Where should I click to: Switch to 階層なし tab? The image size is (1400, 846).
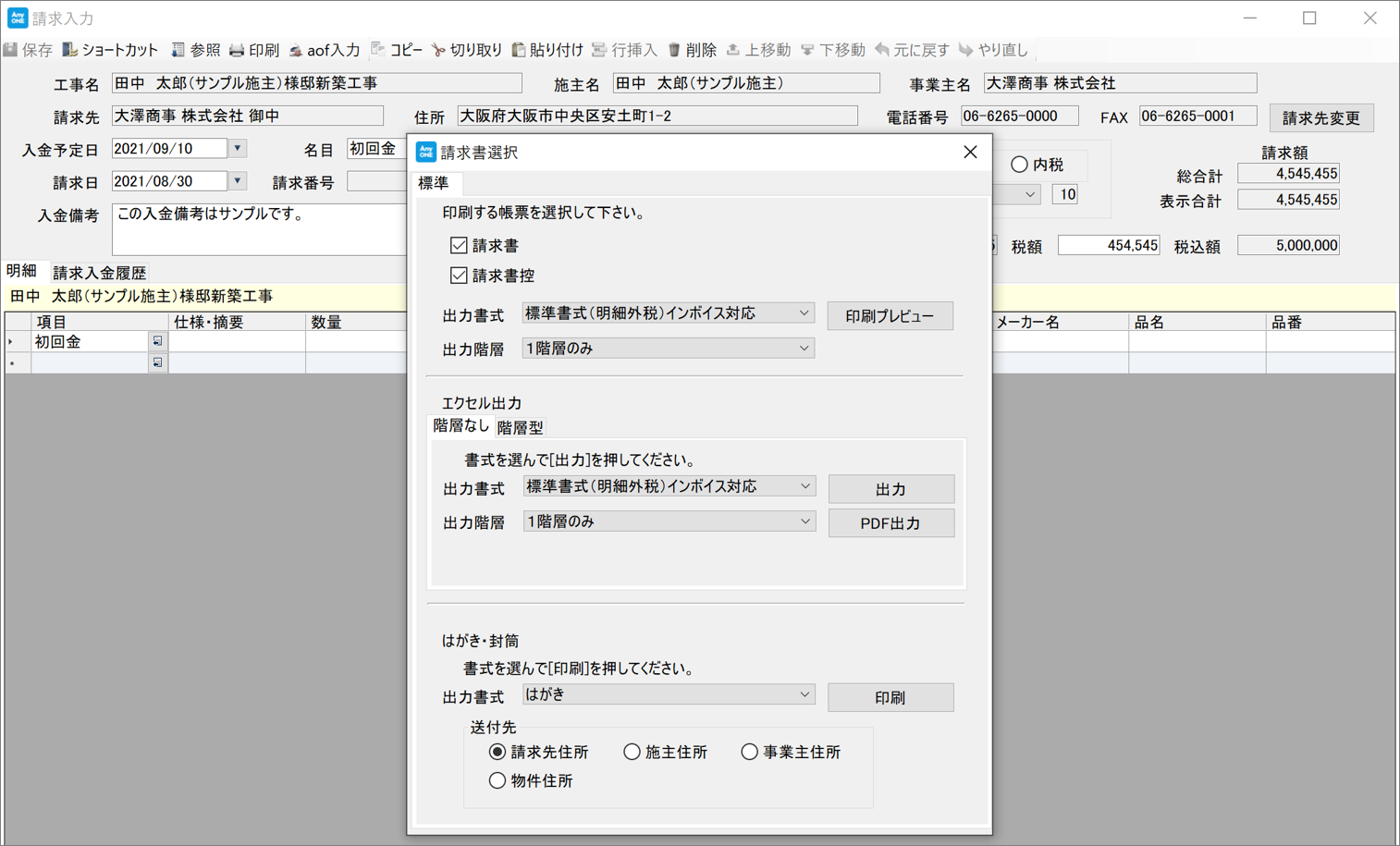point(461,426)
